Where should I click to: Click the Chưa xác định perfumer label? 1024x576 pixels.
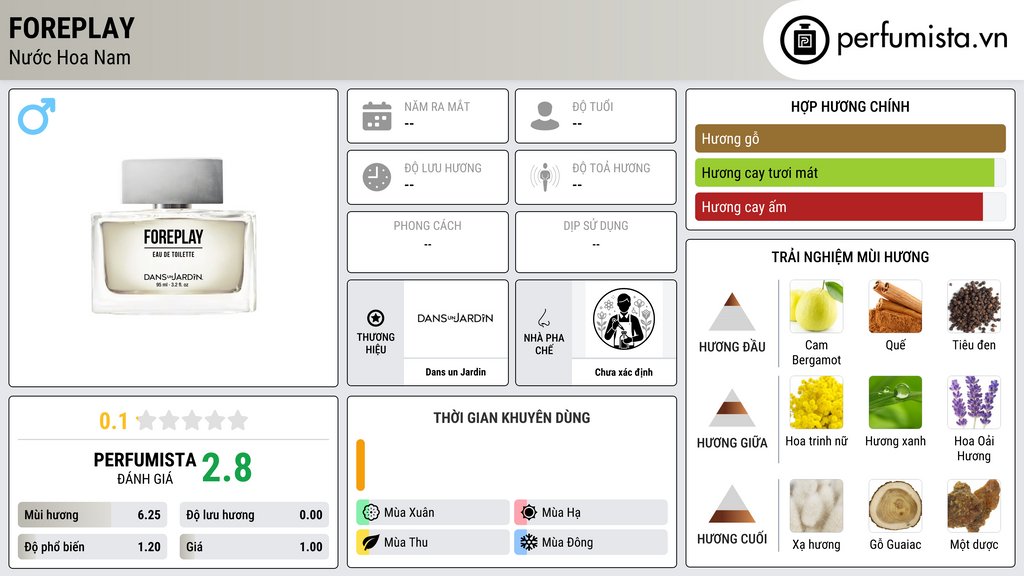(624, 372)
